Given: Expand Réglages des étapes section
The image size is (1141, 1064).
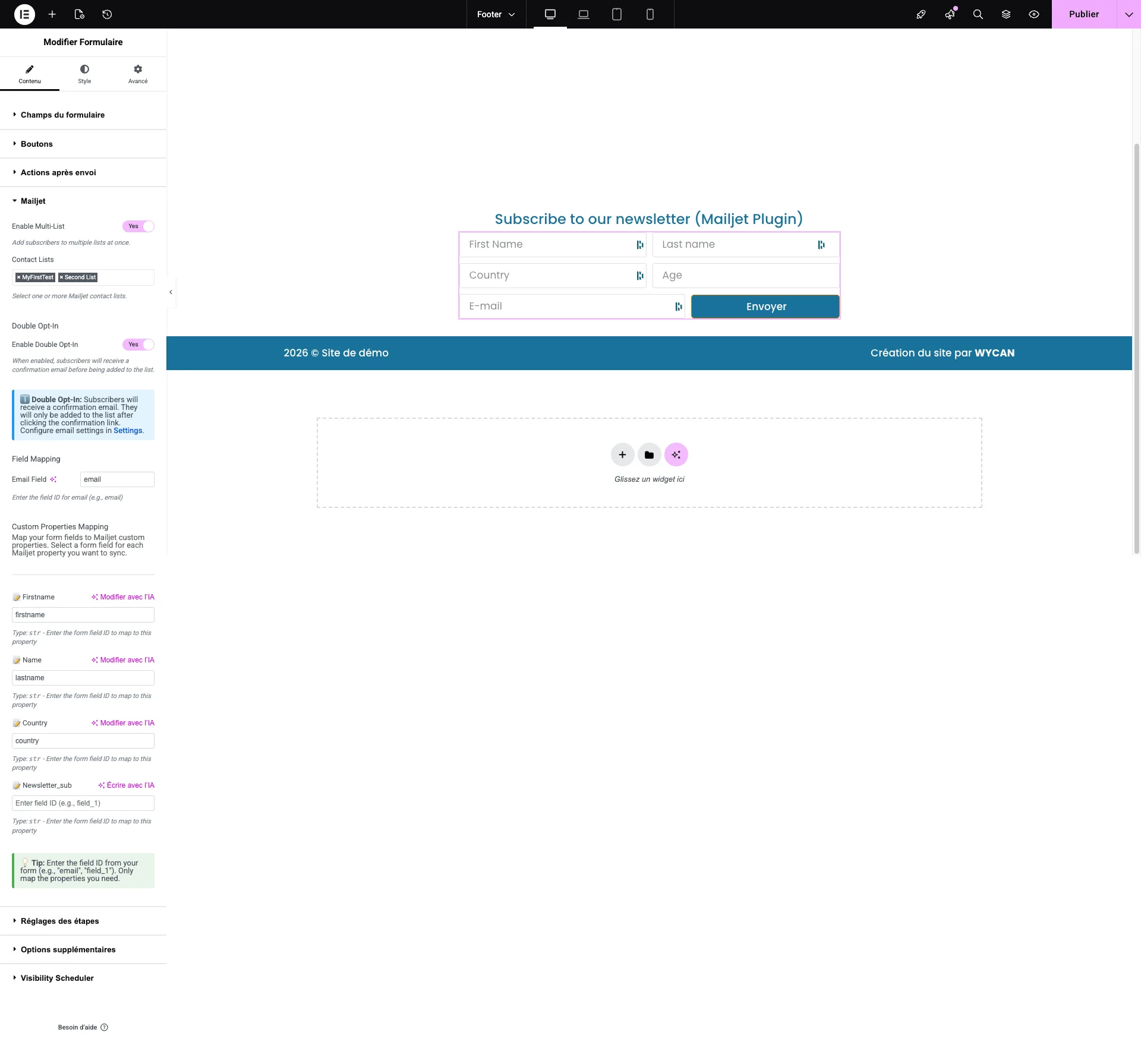Looking at the screenshot, I should pyautogui.click(x=83, y=921).
